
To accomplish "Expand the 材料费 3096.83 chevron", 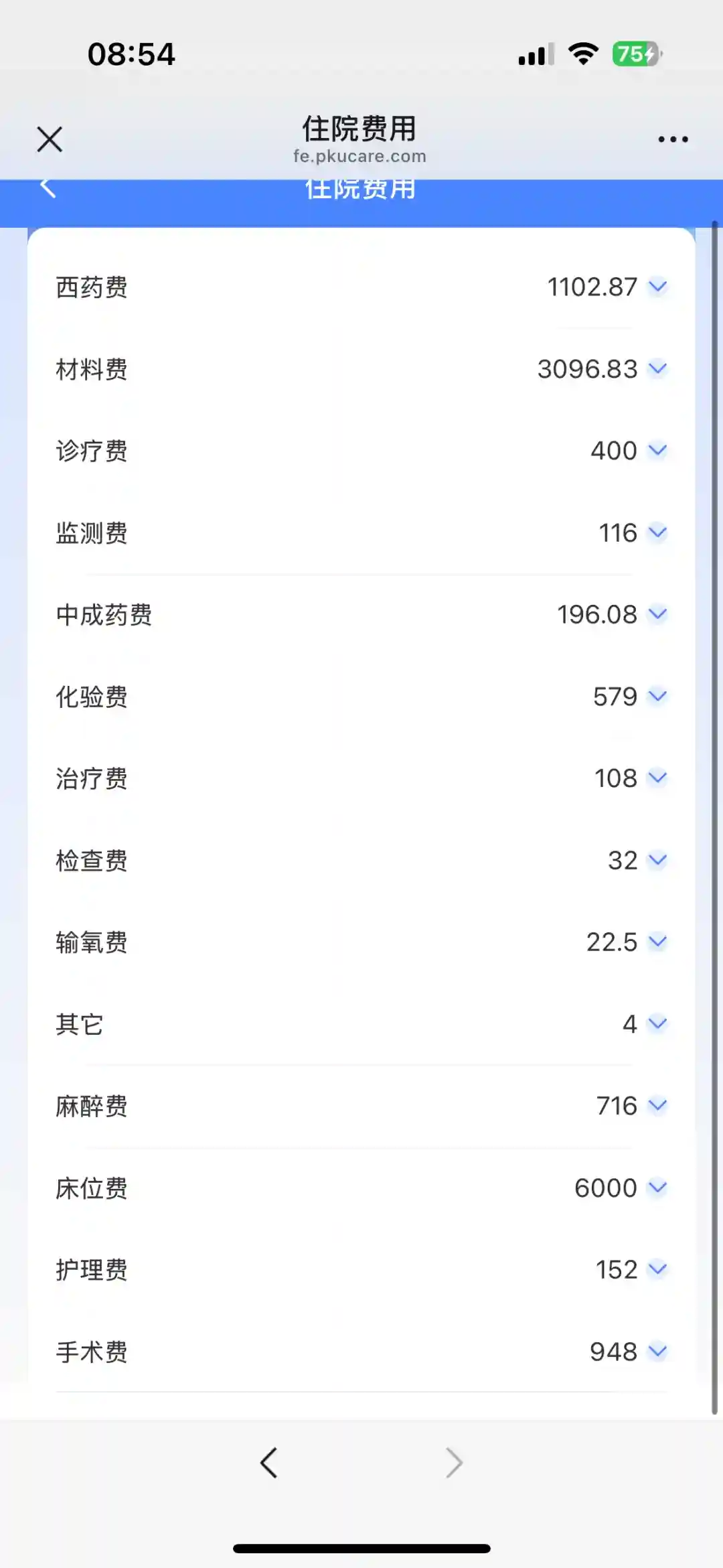I will coord(658,368).
